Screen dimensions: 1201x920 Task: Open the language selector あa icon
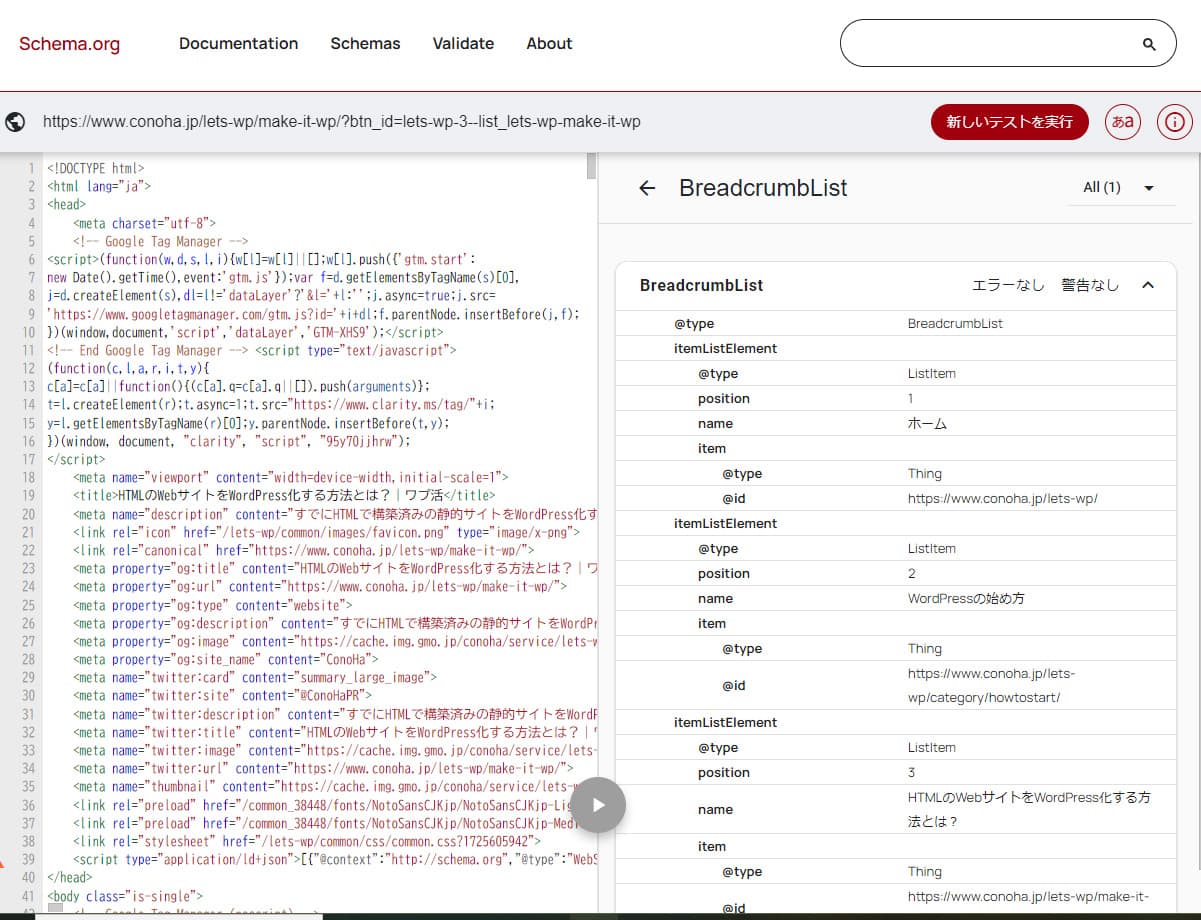(1123, 122)
